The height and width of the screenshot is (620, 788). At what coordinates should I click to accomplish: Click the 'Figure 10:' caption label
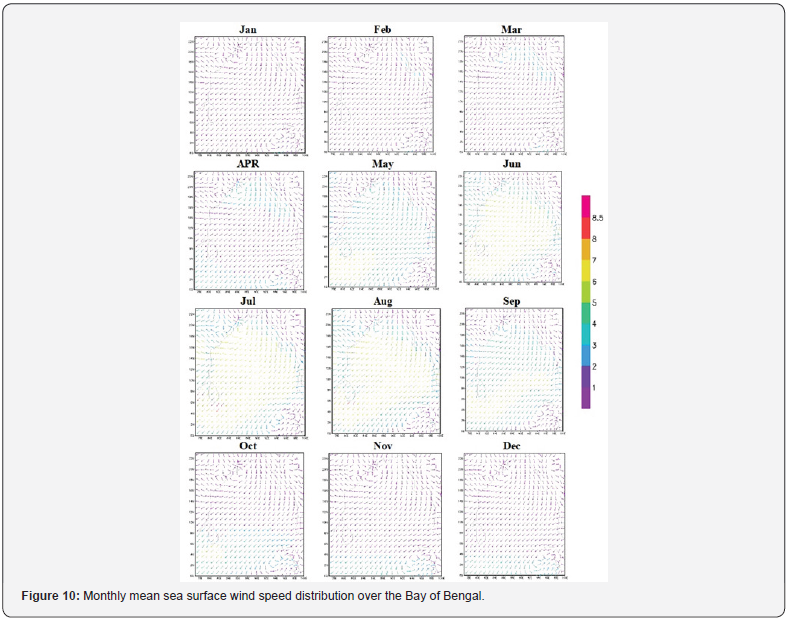tap(50, 596)
